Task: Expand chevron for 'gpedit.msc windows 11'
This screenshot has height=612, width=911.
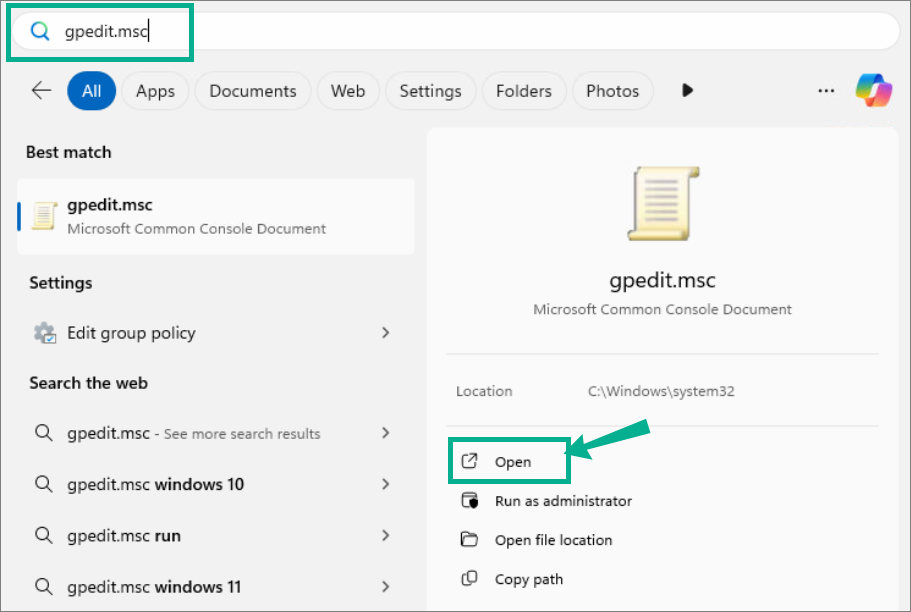Action: [385, 586]
